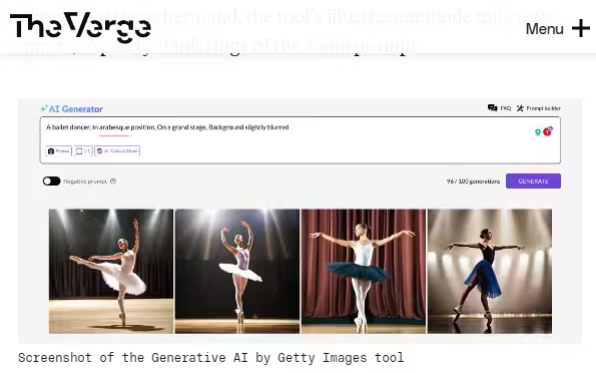The image size is (596, 373).
Task: Select the Photos camera chip
Action: (59, 151)
